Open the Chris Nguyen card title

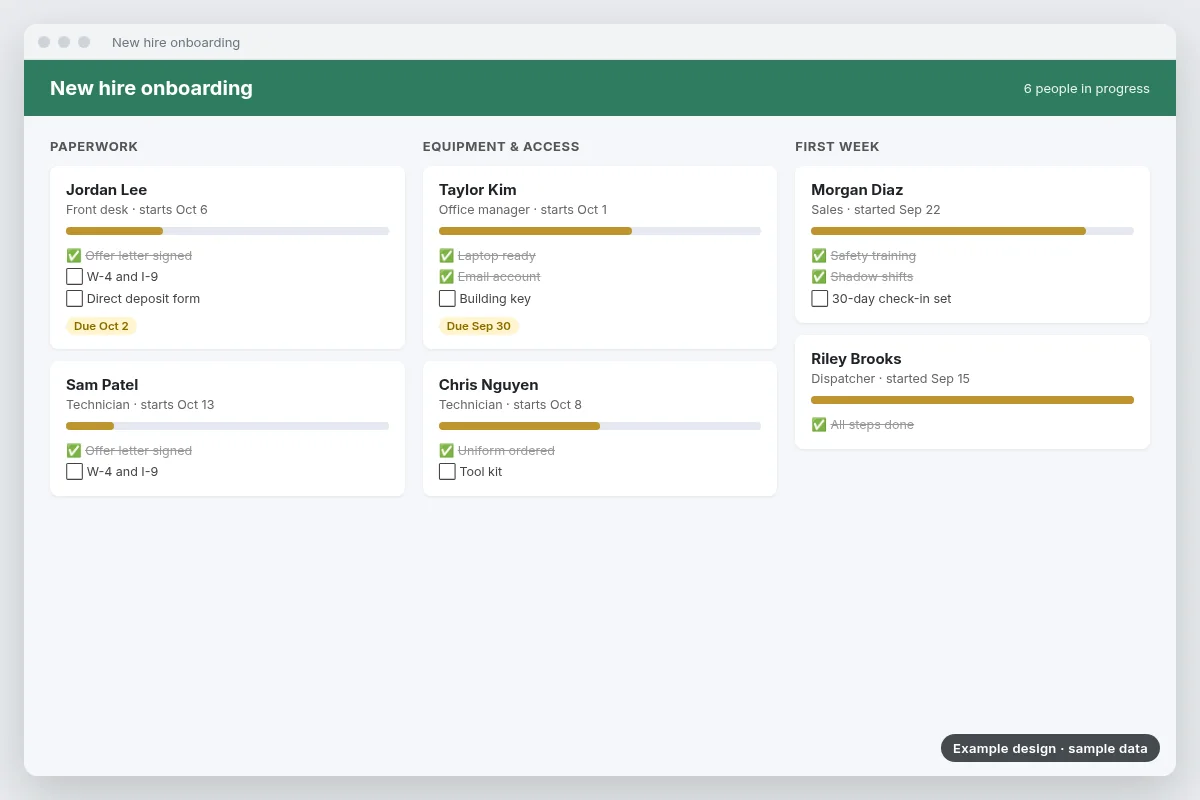coord(489,385)
